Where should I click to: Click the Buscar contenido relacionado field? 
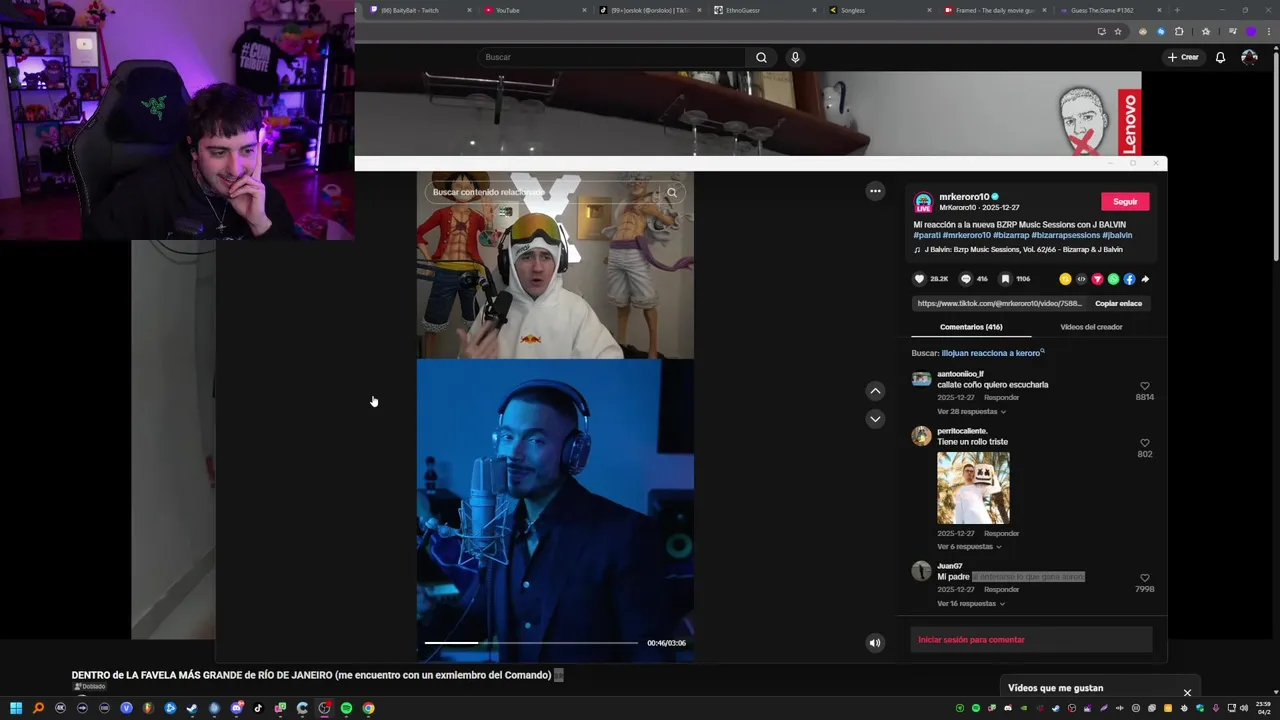click(545, 192)
